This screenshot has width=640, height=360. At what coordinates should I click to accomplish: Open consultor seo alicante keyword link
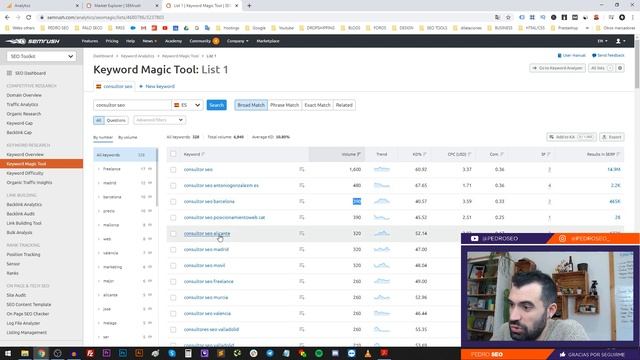pos(207,233)
